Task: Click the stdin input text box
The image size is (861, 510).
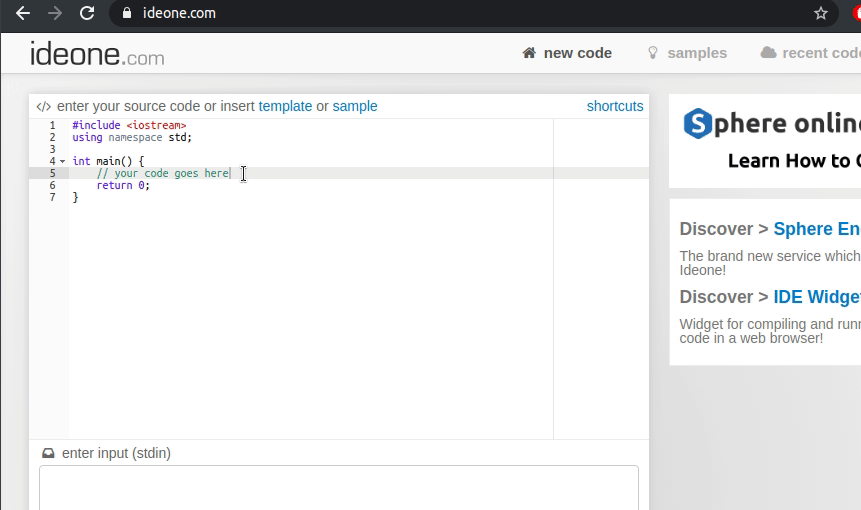Action: tap(339, 487)
